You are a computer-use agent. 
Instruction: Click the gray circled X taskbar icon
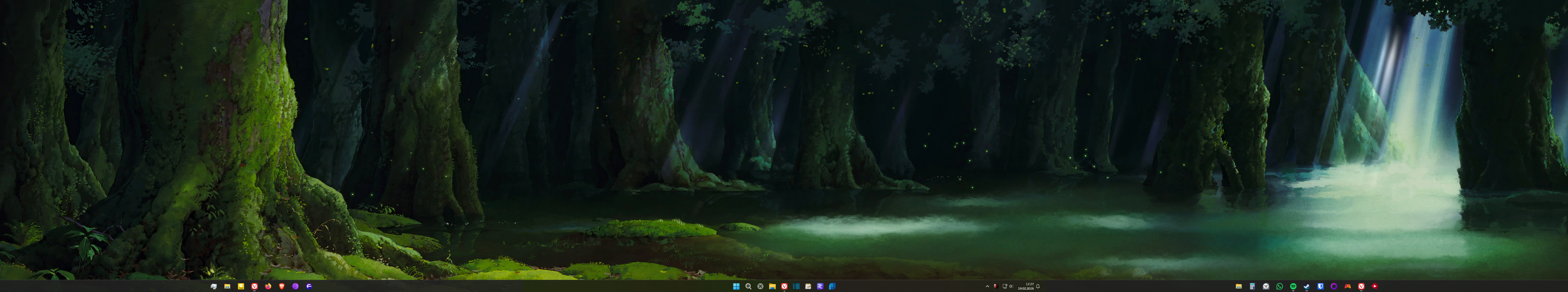(760, 286)
